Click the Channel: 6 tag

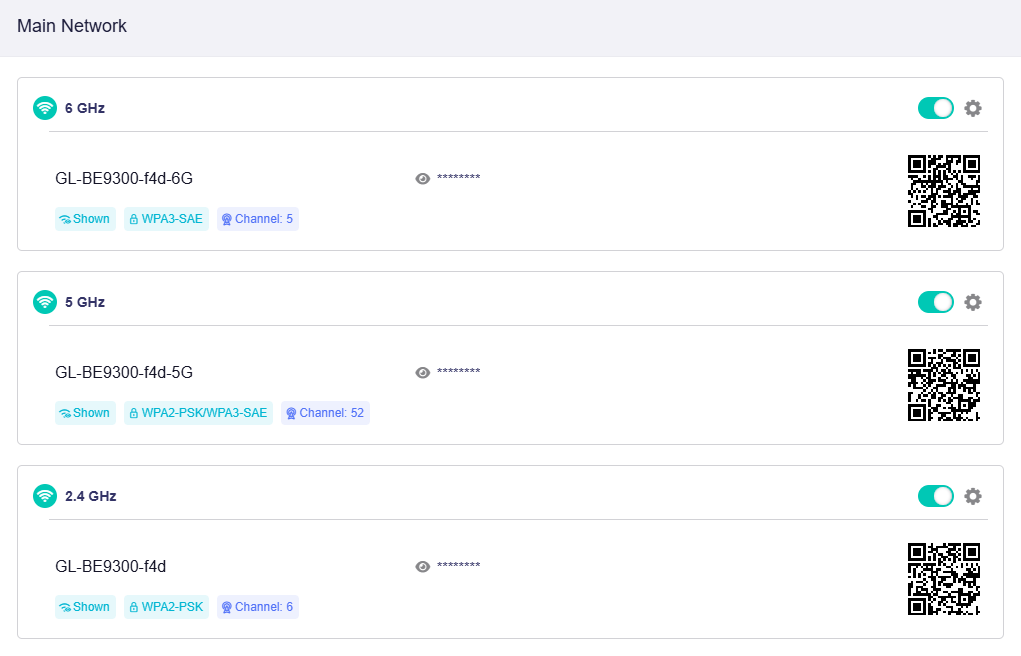258,607
